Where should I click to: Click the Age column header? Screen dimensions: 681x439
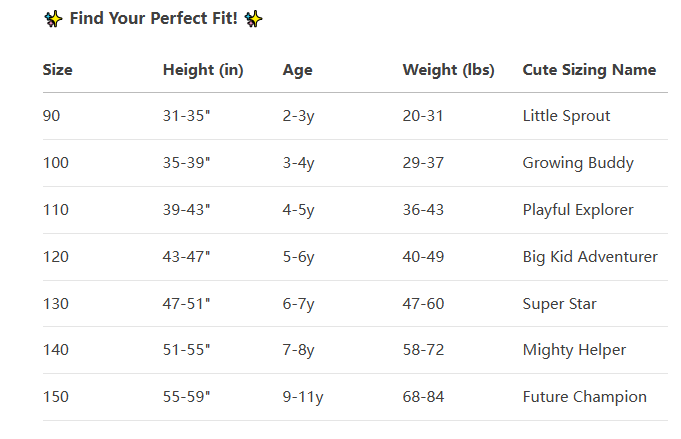click(x=298, y=70)
